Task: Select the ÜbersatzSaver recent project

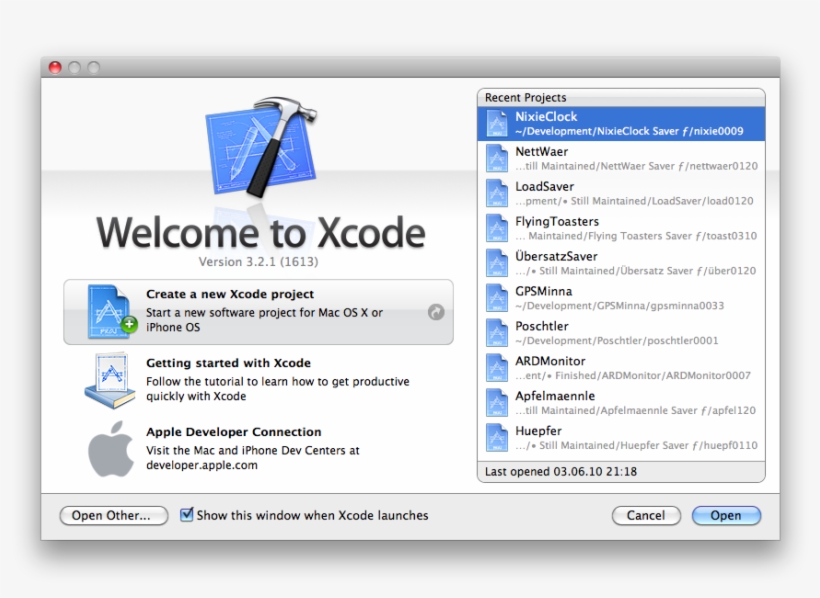Action: click(621, 263)
